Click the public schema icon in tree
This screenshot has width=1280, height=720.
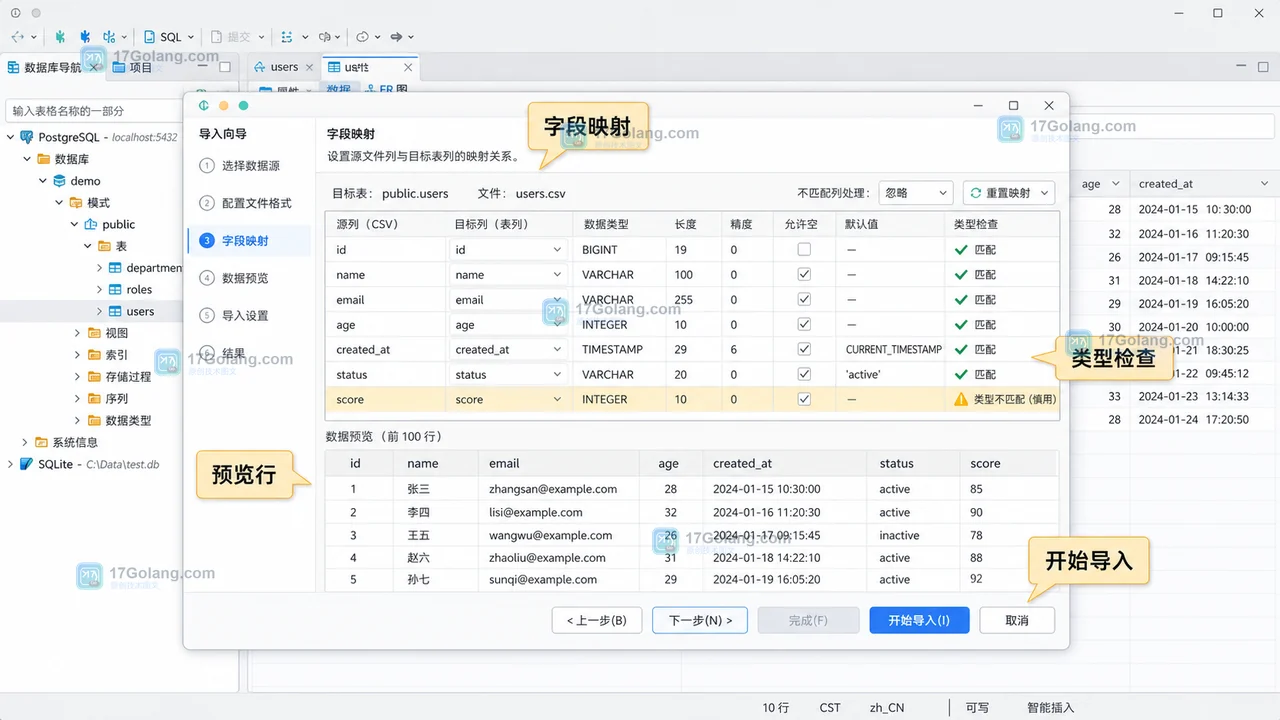coord(91,224)
